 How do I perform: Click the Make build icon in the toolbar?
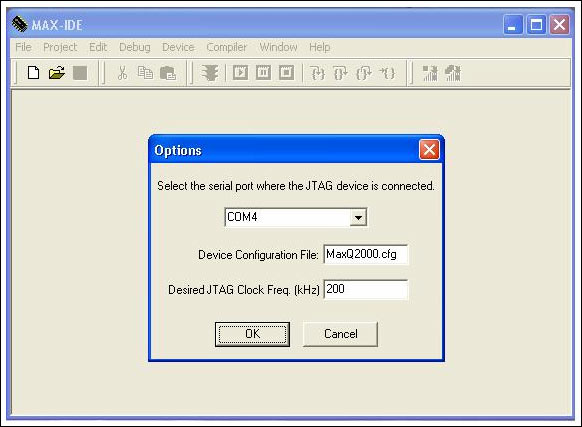click(x=430, y=73)
